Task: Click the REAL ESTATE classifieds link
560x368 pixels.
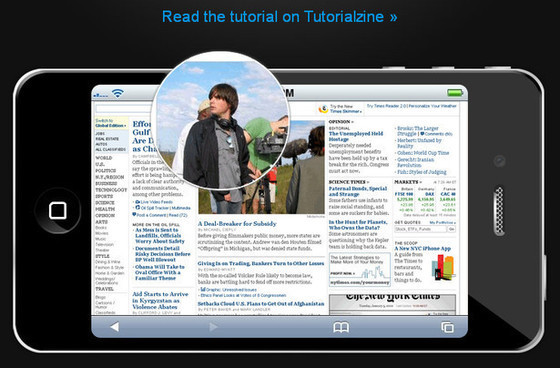Action: tap(107, 139)
